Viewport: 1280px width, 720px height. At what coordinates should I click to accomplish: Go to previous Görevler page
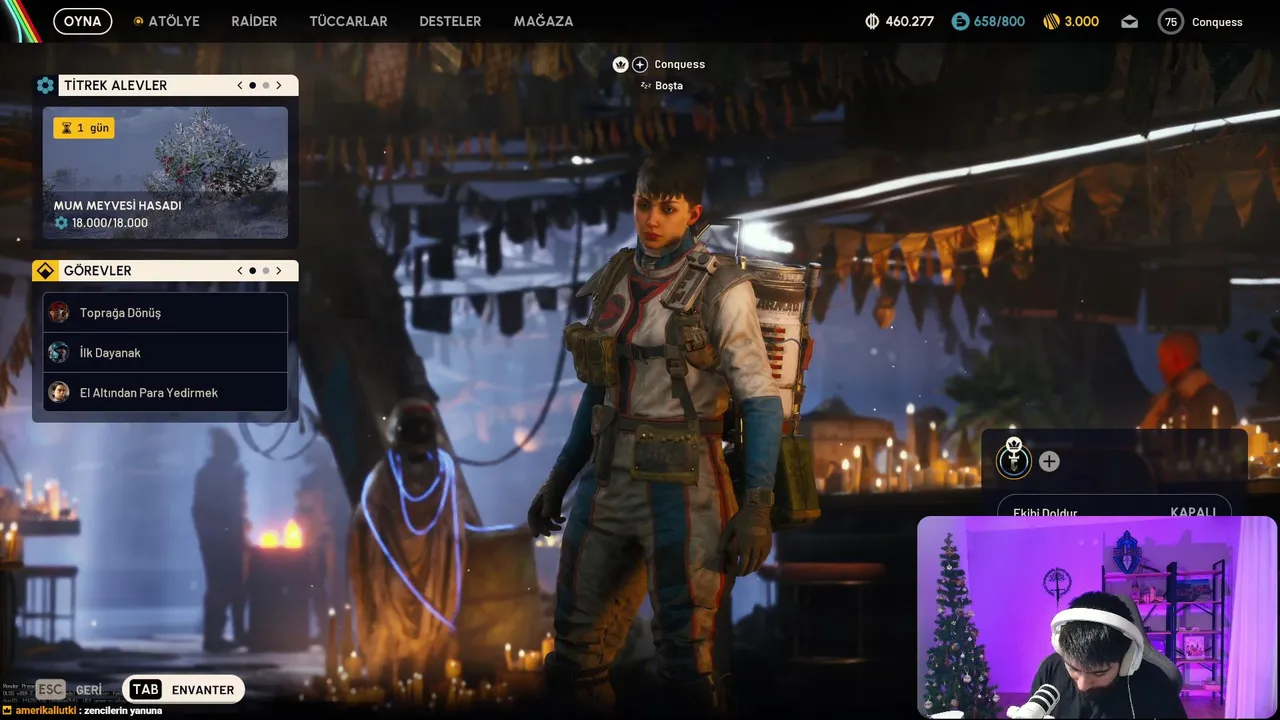[240, 270]
